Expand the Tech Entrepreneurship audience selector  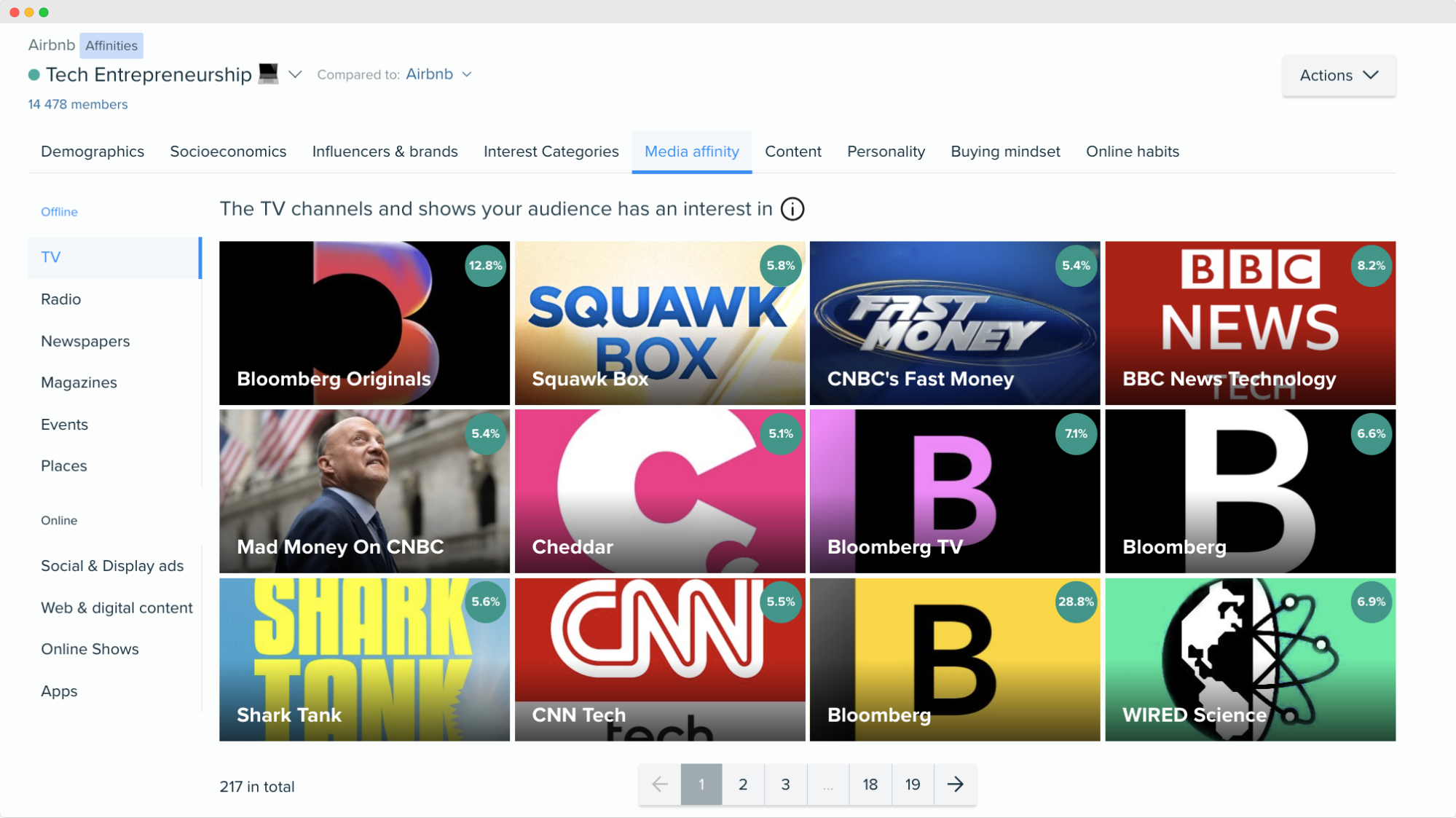pyautogui.click(x=296, y=74)
